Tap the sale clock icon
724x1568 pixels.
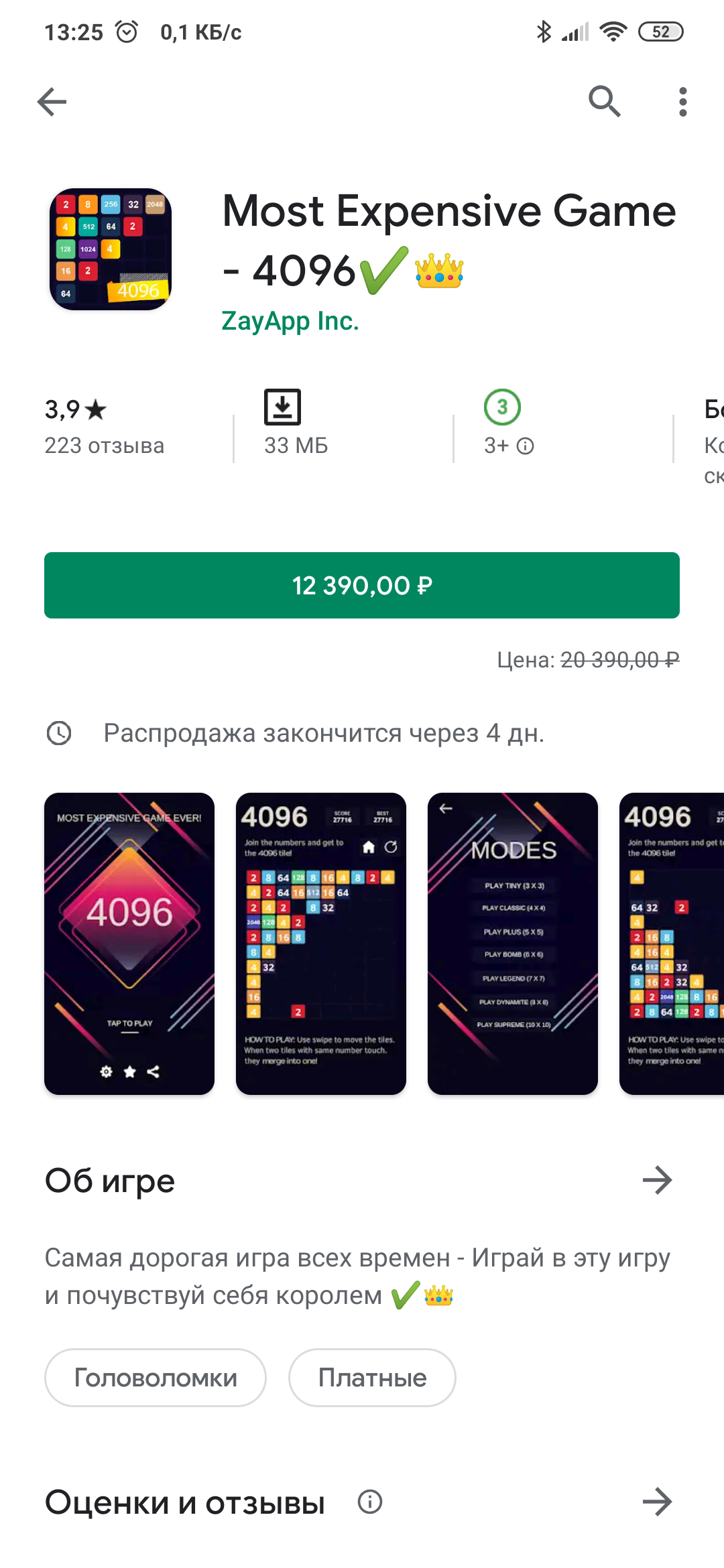tap(59, 733)
